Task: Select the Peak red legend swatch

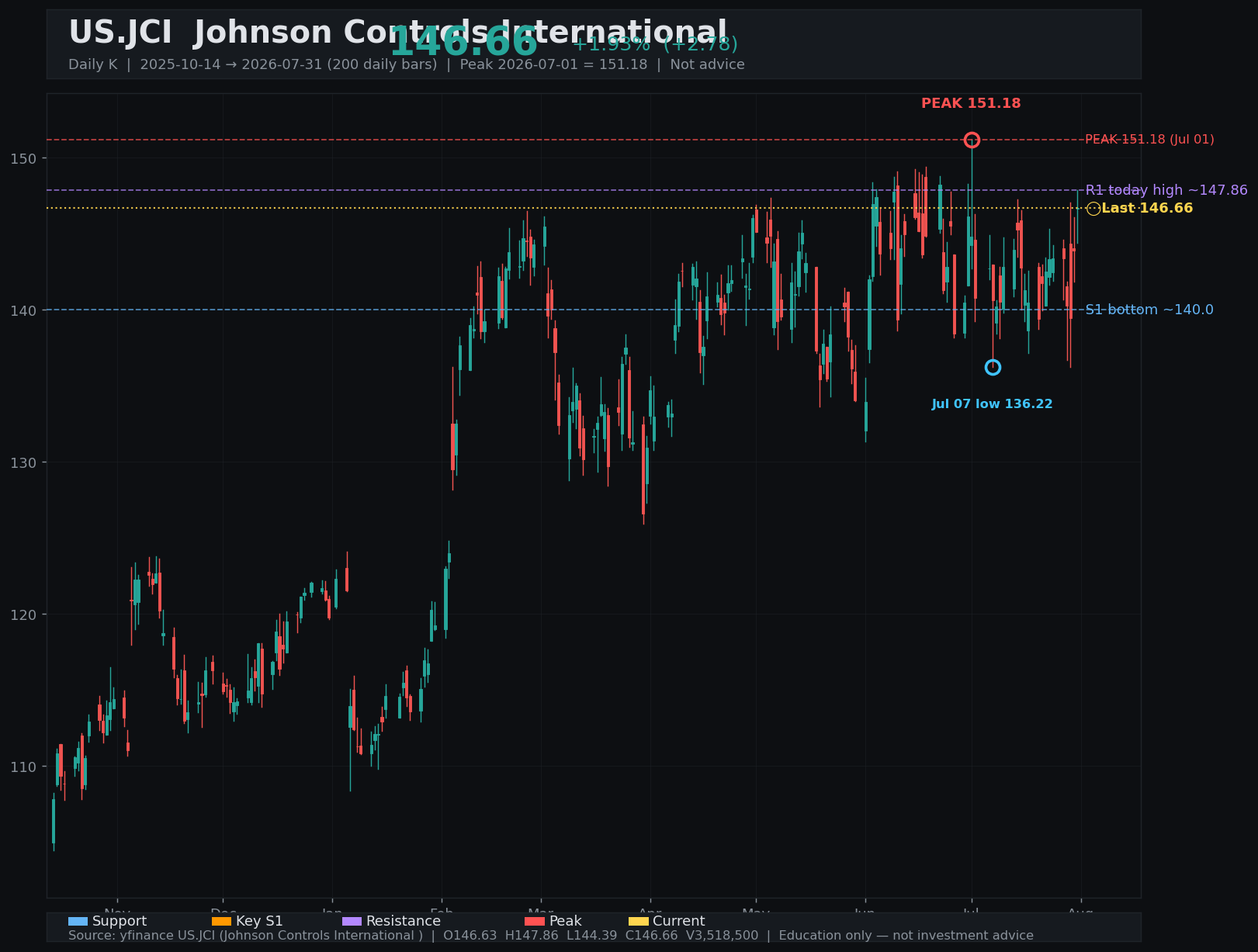Action: tap(535, 921)
